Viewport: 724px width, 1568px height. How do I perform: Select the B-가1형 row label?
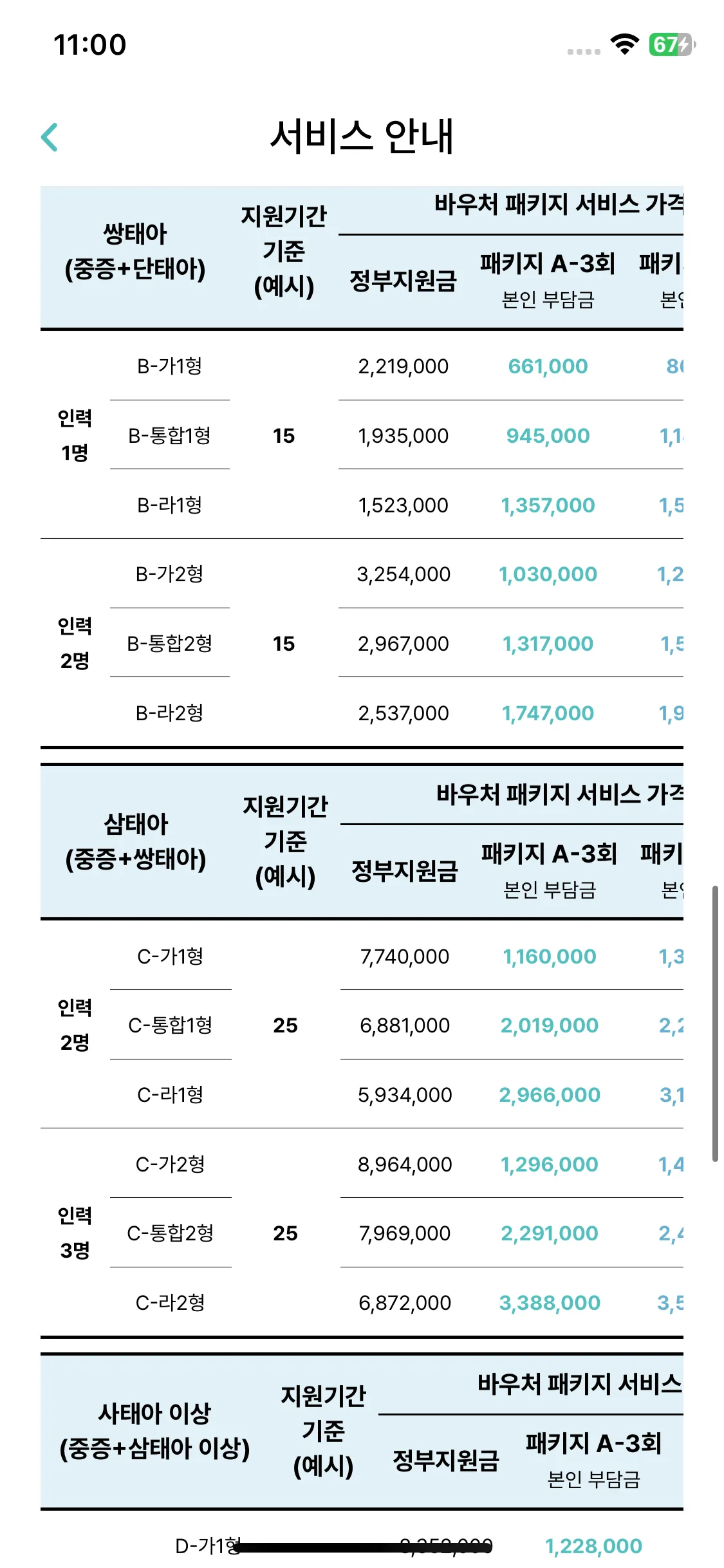(x=170, y=366)
